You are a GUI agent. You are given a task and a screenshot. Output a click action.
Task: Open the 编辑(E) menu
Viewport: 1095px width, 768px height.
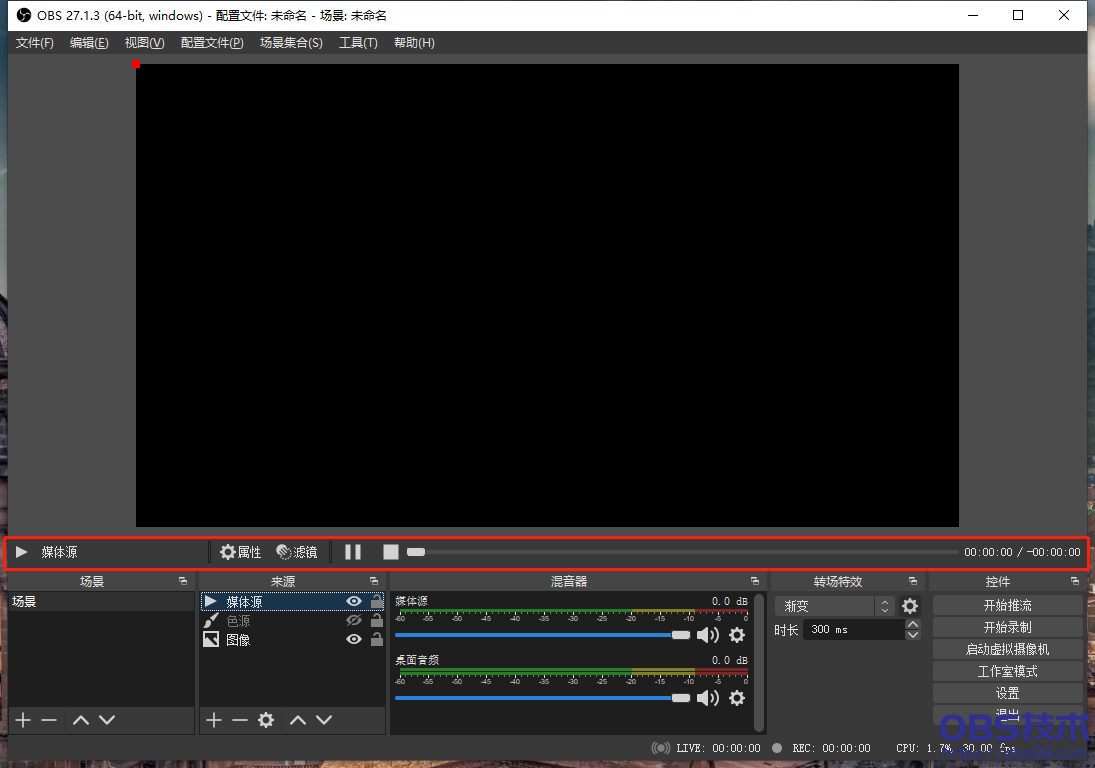coord(89,43)
